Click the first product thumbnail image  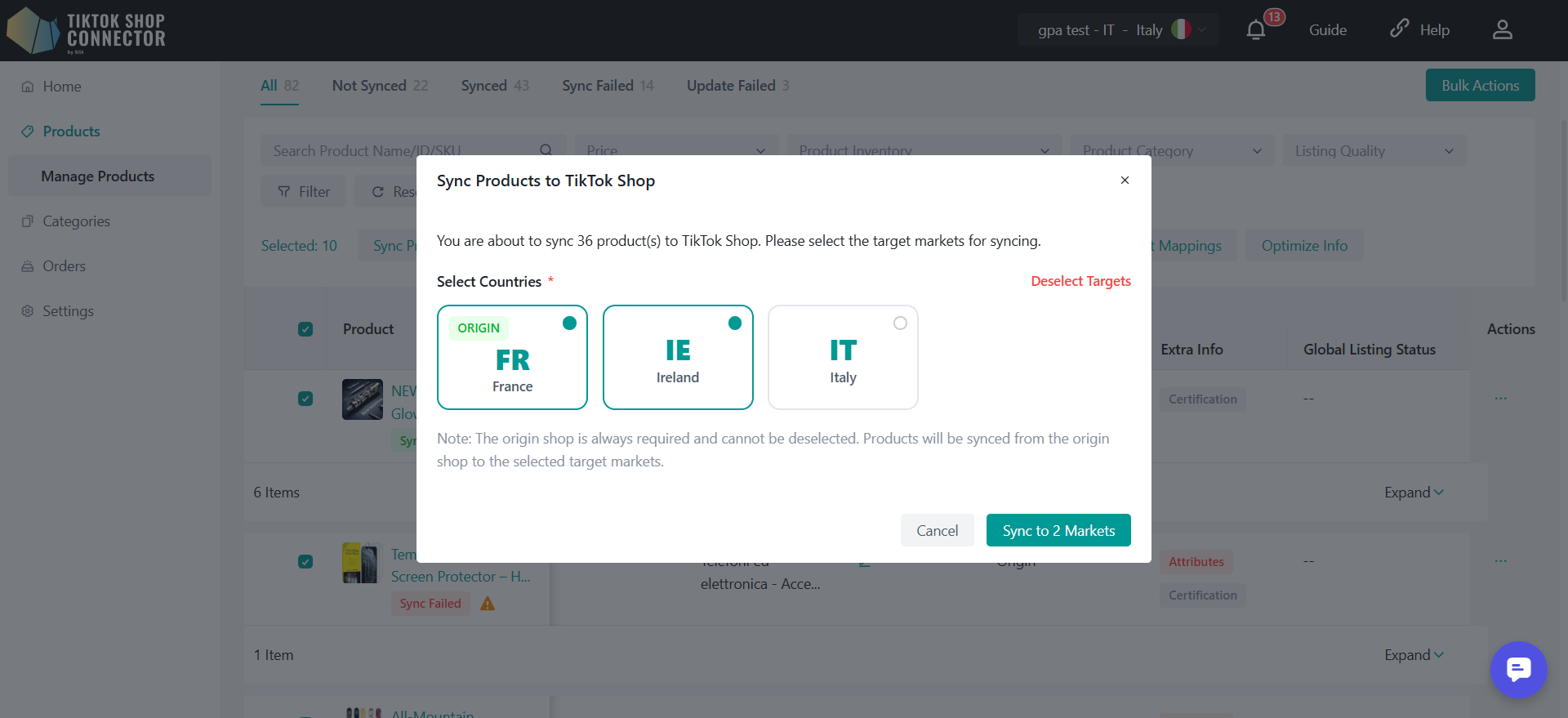coord(363,399)
